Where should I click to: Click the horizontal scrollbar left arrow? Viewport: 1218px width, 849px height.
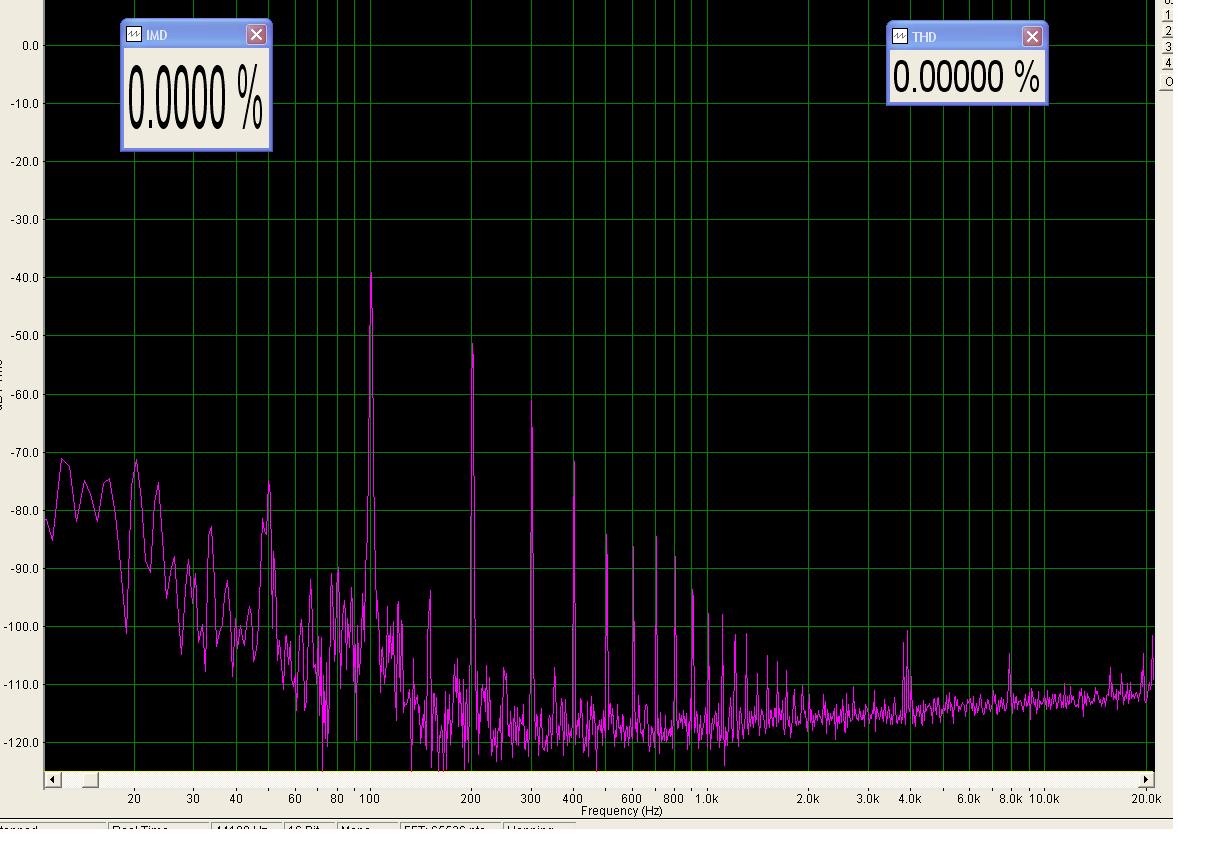point(54,780)
